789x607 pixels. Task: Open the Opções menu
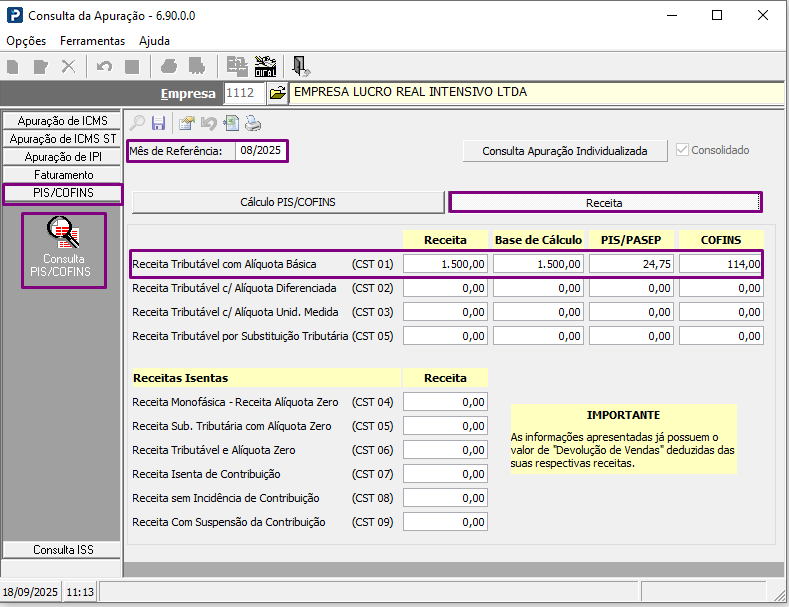coord(26,41)
